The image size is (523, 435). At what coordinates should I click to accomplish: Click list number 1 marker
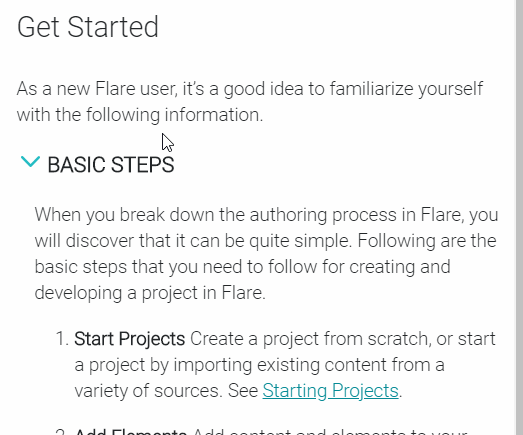pyautogui.click(x=62, y=339)
